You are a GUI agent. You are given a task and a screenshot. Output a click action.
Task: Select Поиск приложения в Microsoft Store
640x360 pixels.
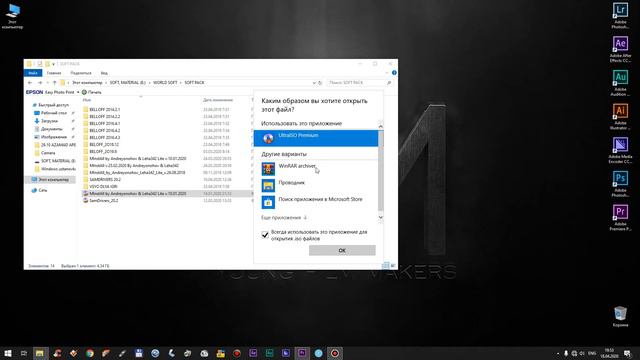point(316,202)
